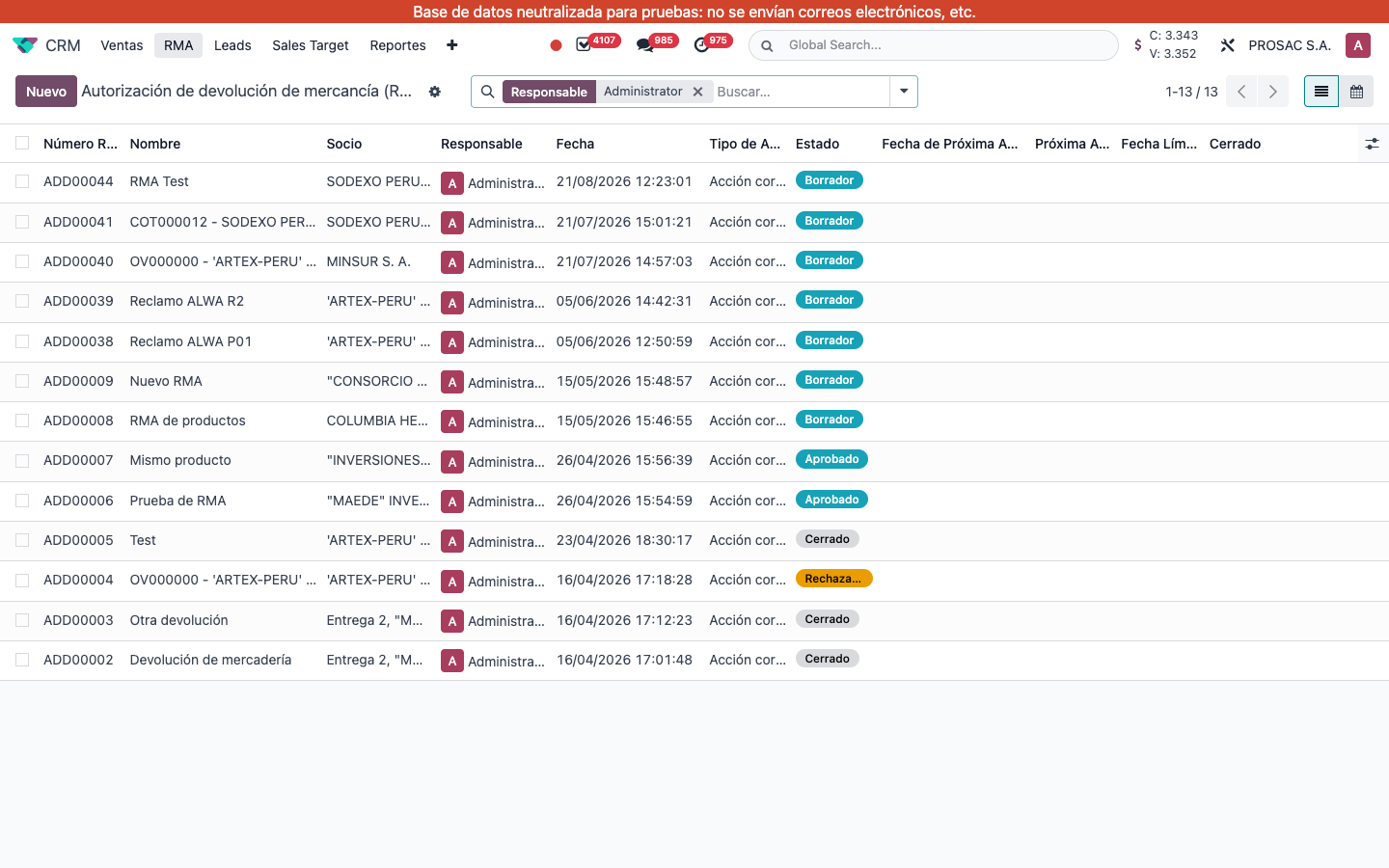Click the red recording dot icon
This screenshot has height=868, width=1389.
pyautogui.click(x=556, y=45)
